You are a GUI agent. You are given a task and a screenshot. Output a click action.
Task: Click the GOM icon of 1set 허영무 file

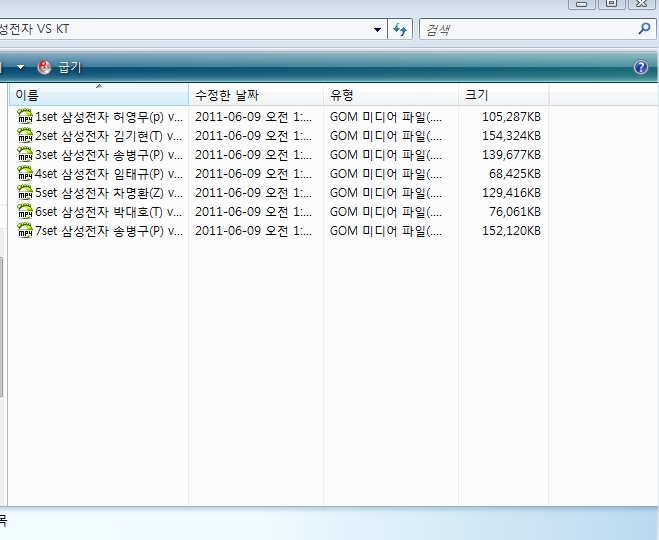[x=25, y=116]
